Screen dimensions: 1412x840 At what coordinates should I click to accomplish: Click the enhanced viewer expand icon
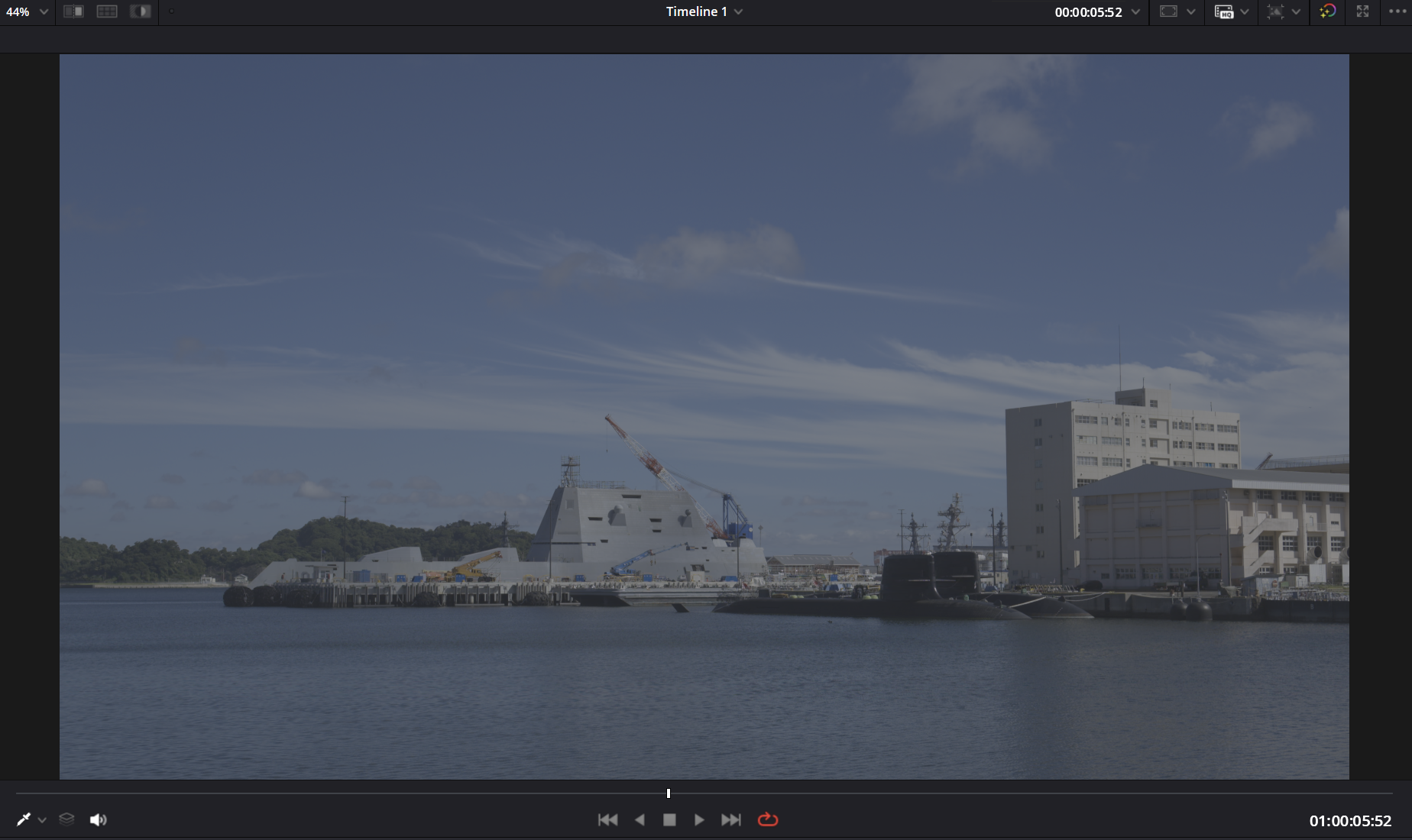[1362, 11]
